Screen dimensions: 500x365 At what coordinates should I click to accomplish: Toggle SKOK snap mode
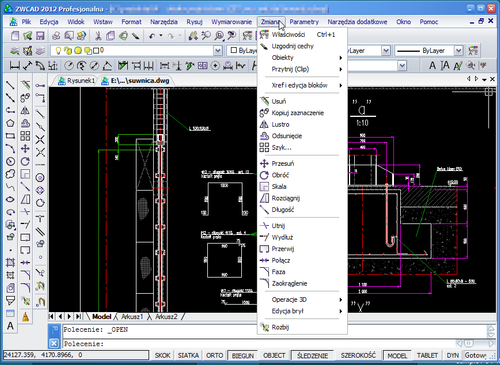(163, 355)
